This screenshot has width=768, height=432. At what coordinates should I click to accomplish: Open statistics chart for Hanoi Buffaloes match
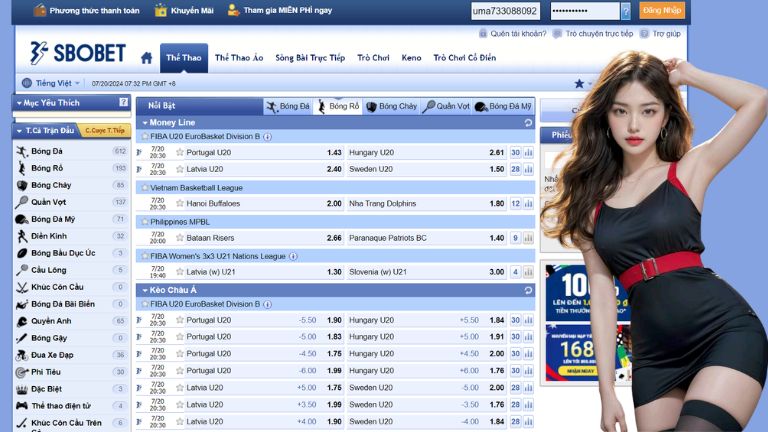528,204
